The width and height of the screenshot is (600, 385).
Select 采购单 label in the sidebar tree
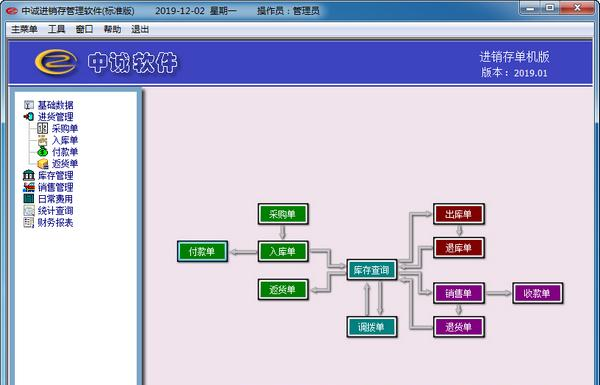click(x=65, y=129)
